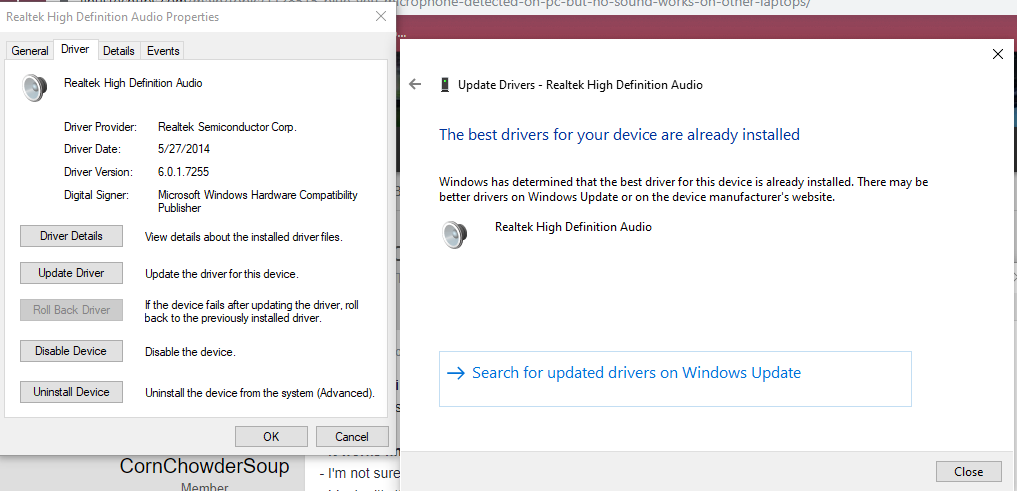Image resolution: width=1017 pixels, height=491 pixels.
Task: Click the Roll Back Driver button
Action: click(71, 310)
